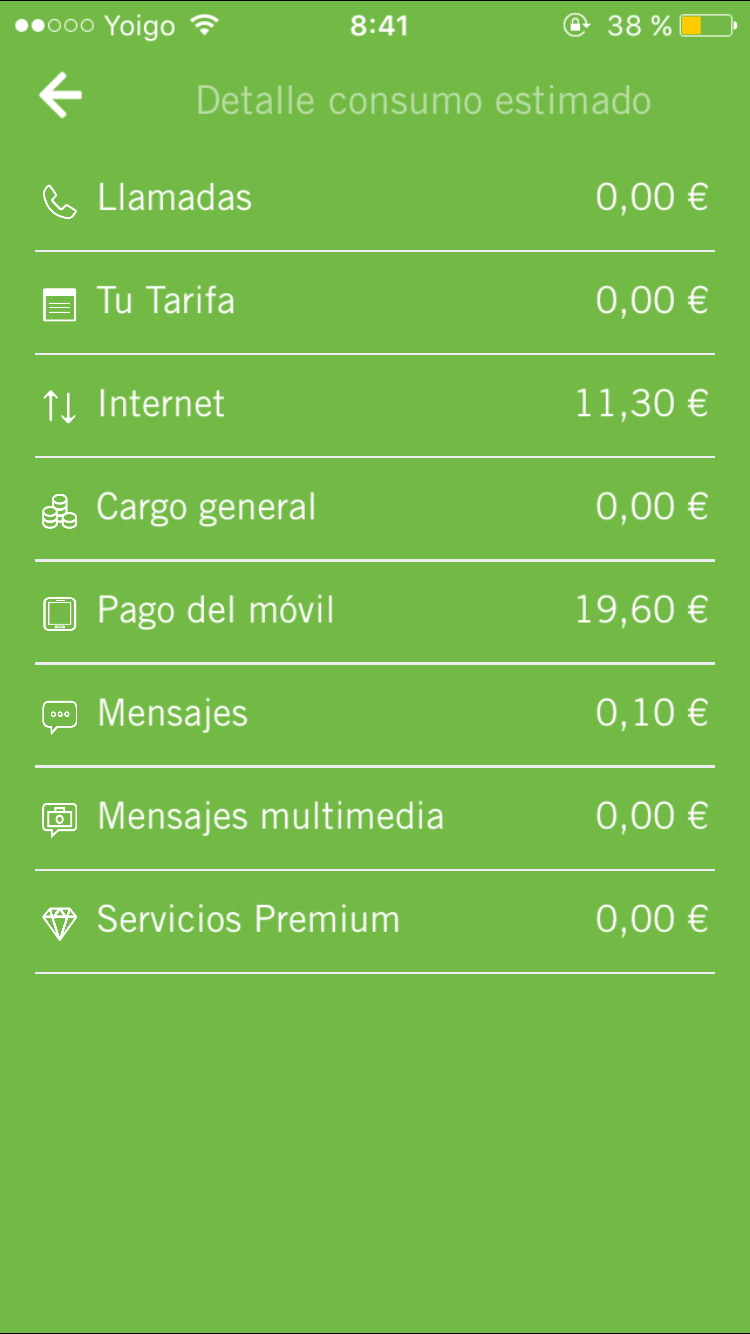
Task: Tap the Tu Tarifa document icon
Action: pyautogui.click(x=59, y=304)
